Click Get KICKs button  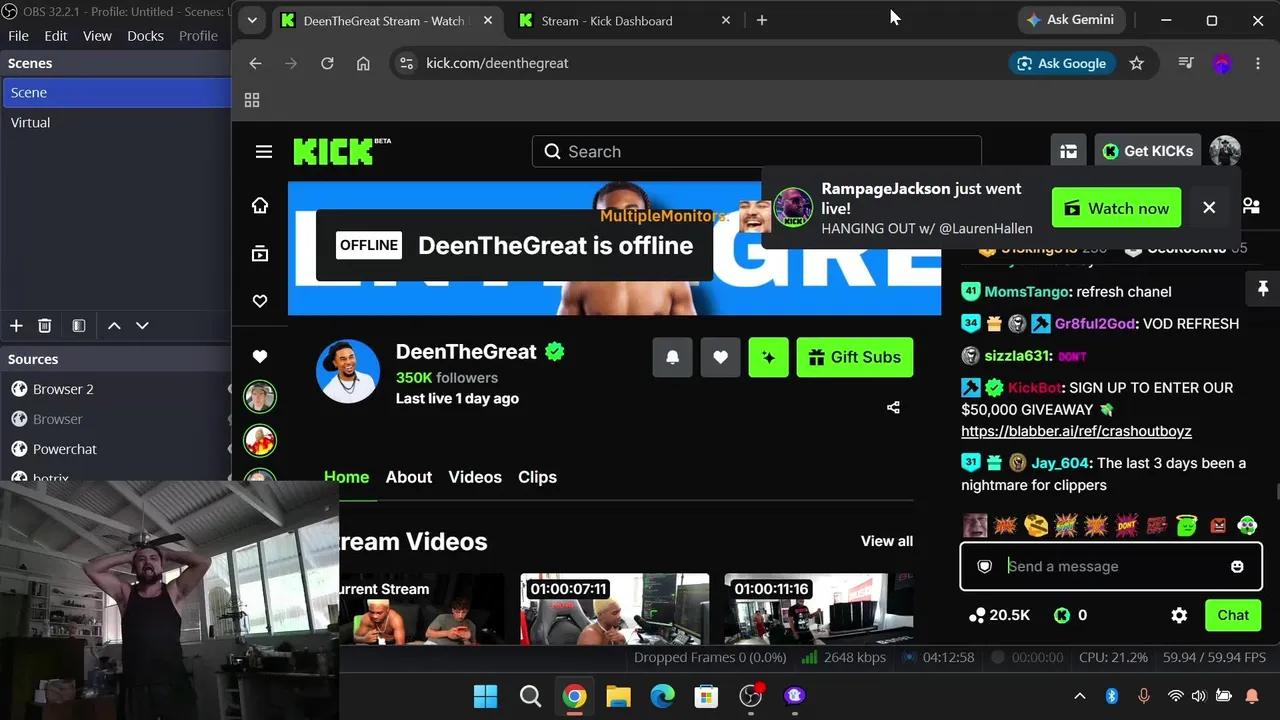point(1148,151)
